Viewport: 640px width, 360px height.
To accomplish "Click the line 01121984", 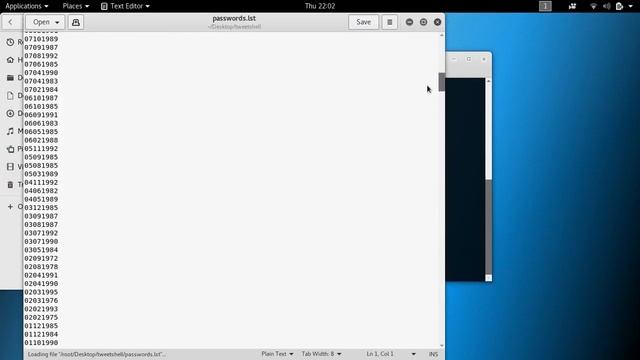I will coord(41,334).
